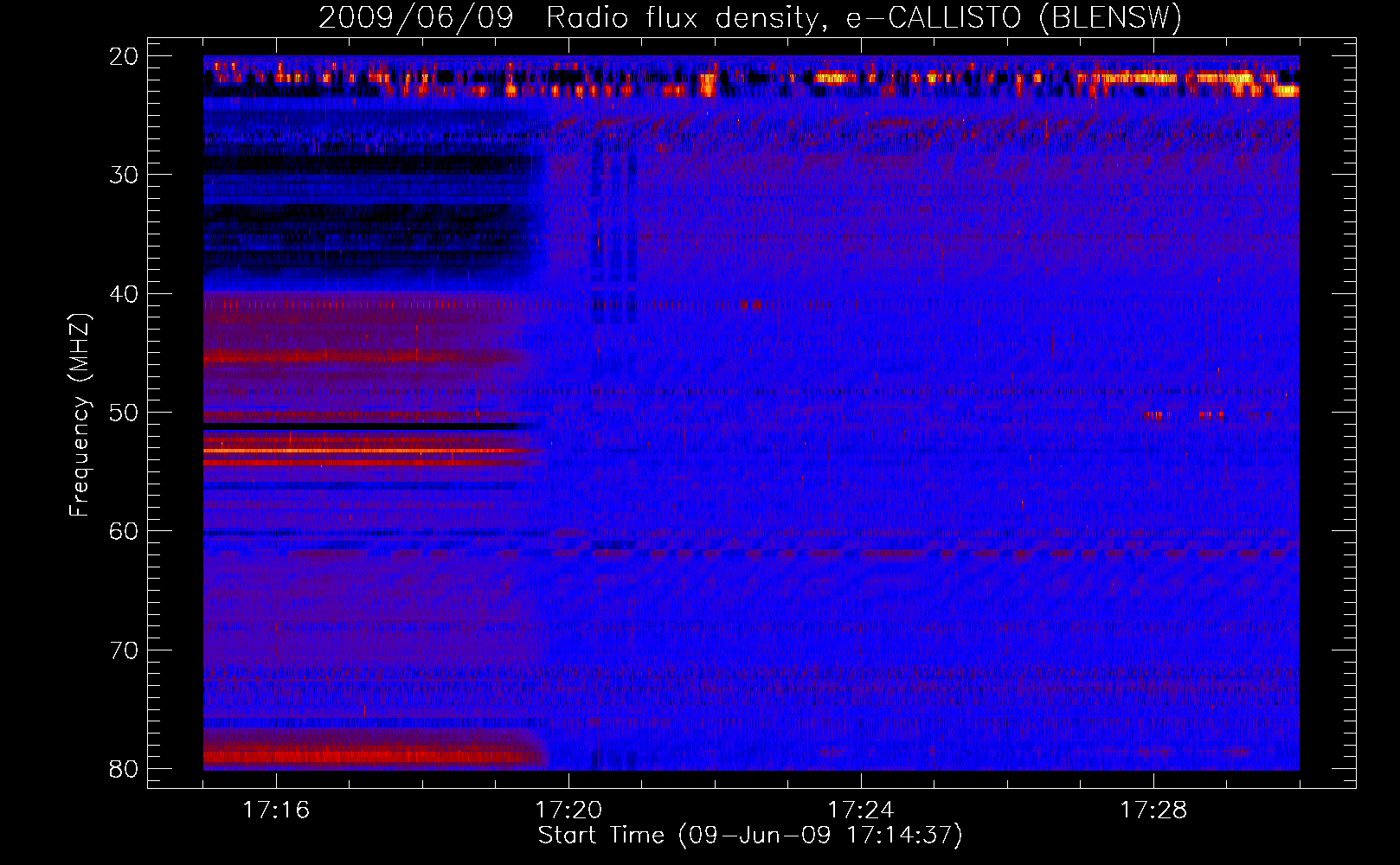
Task: Select the 40 frequency tick label
Action: coord(125,294)
